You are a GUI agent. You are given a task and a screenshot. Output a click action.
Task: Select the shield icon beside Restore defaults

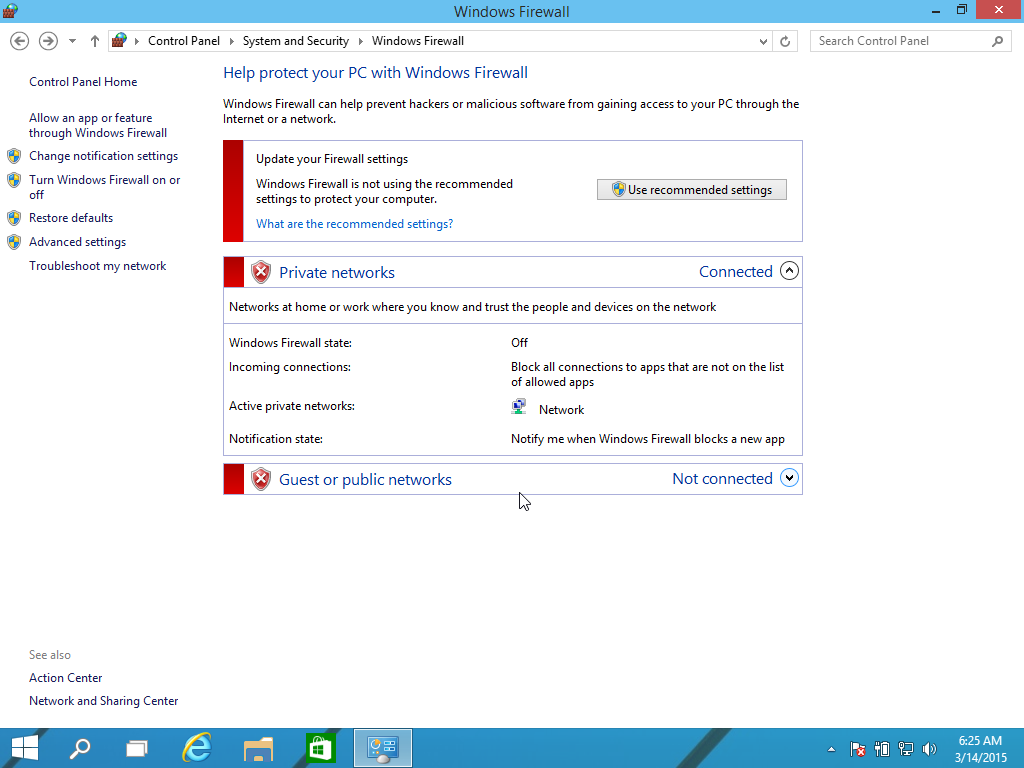tap(14, 217)
